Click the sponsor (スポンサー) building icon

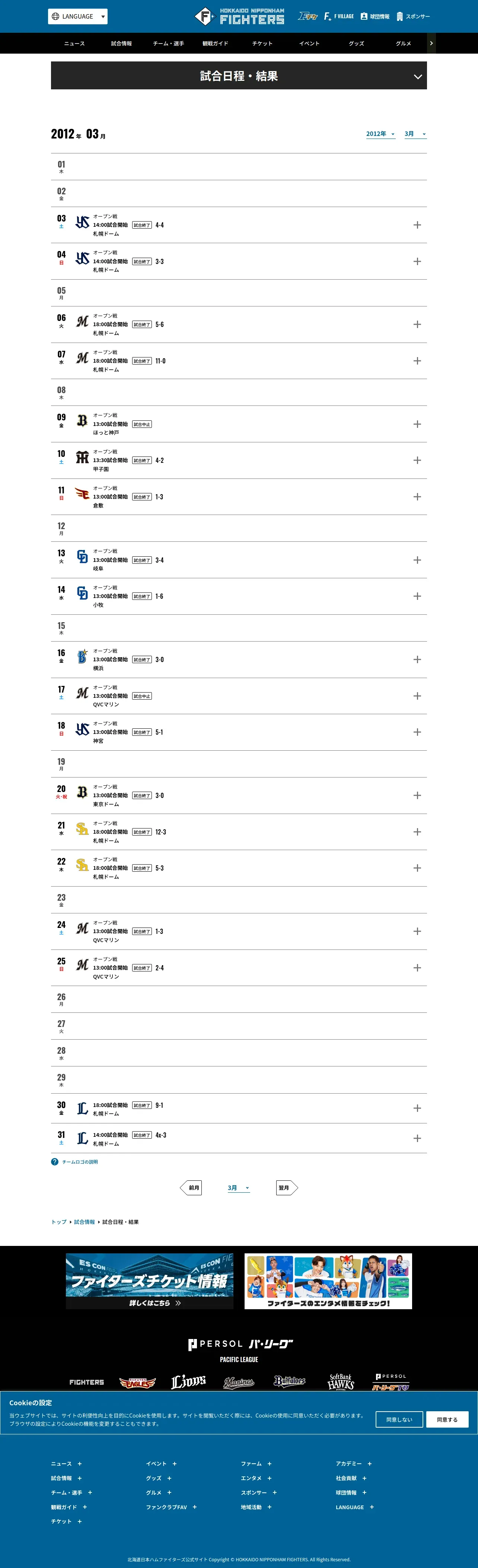(x=399, y=16)
